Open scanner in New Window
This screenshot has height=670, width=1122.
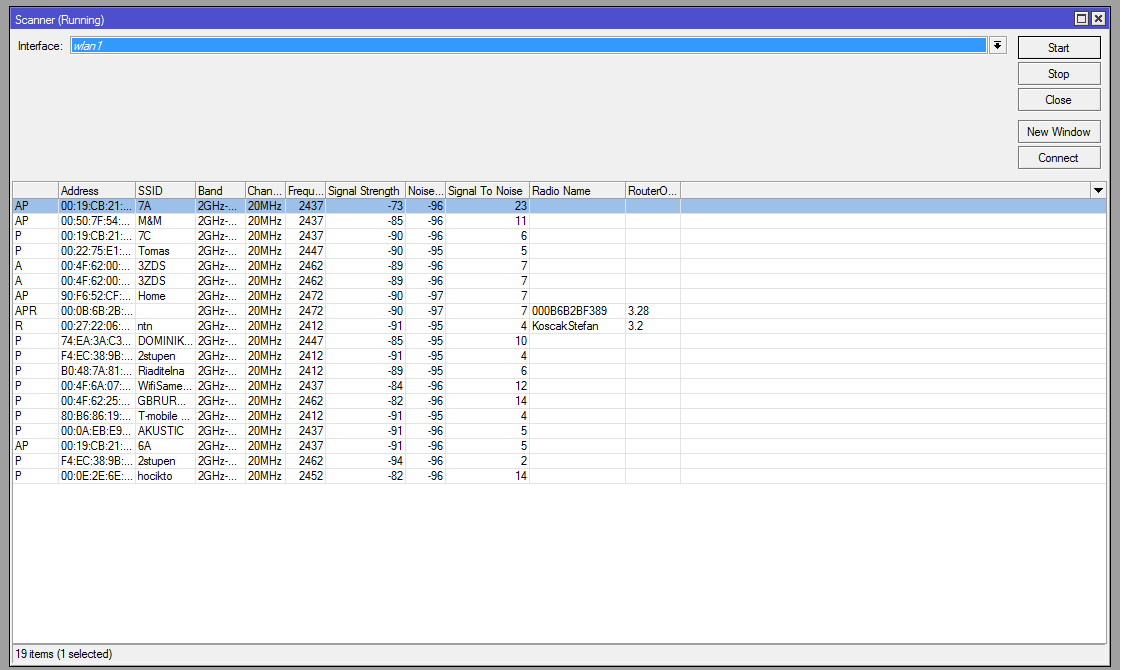(x=1058, y=132)
